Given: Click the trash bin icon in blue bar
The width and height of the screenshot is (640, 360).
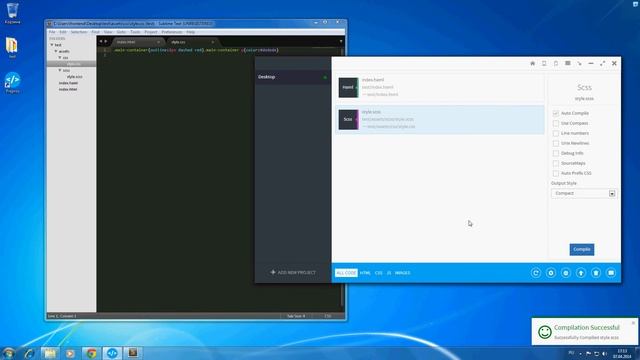Looking at the screenshot, I should (x=596, y=273).
